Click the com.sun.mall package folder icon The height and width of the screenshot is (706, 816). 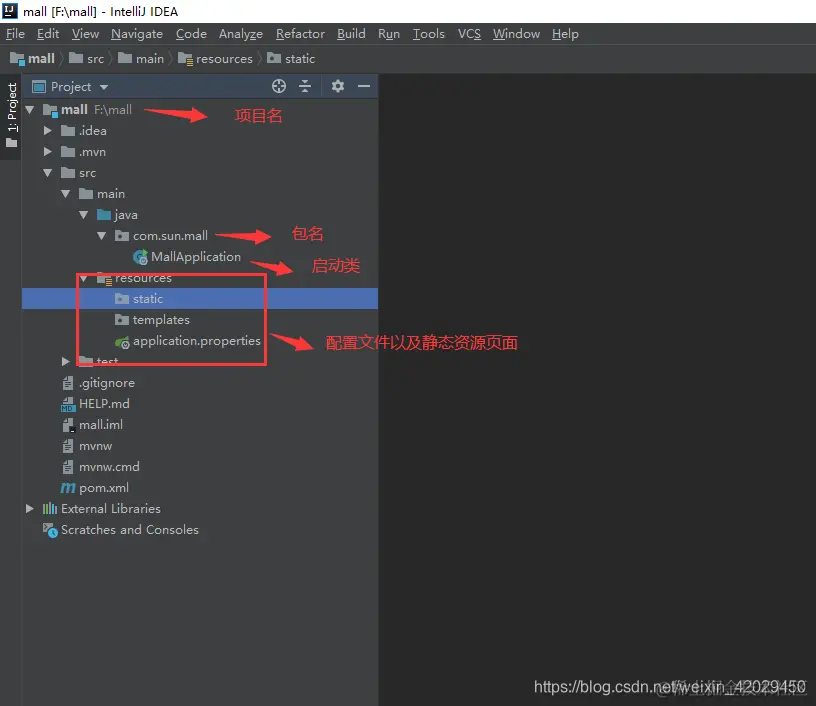tap(122, 236)
